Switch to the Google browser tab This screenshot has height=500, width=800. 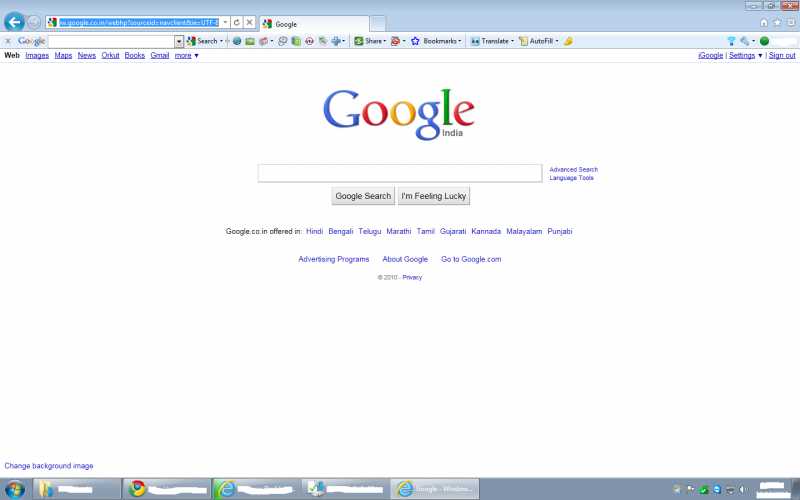pyautogui.click(x=314, y=24)
